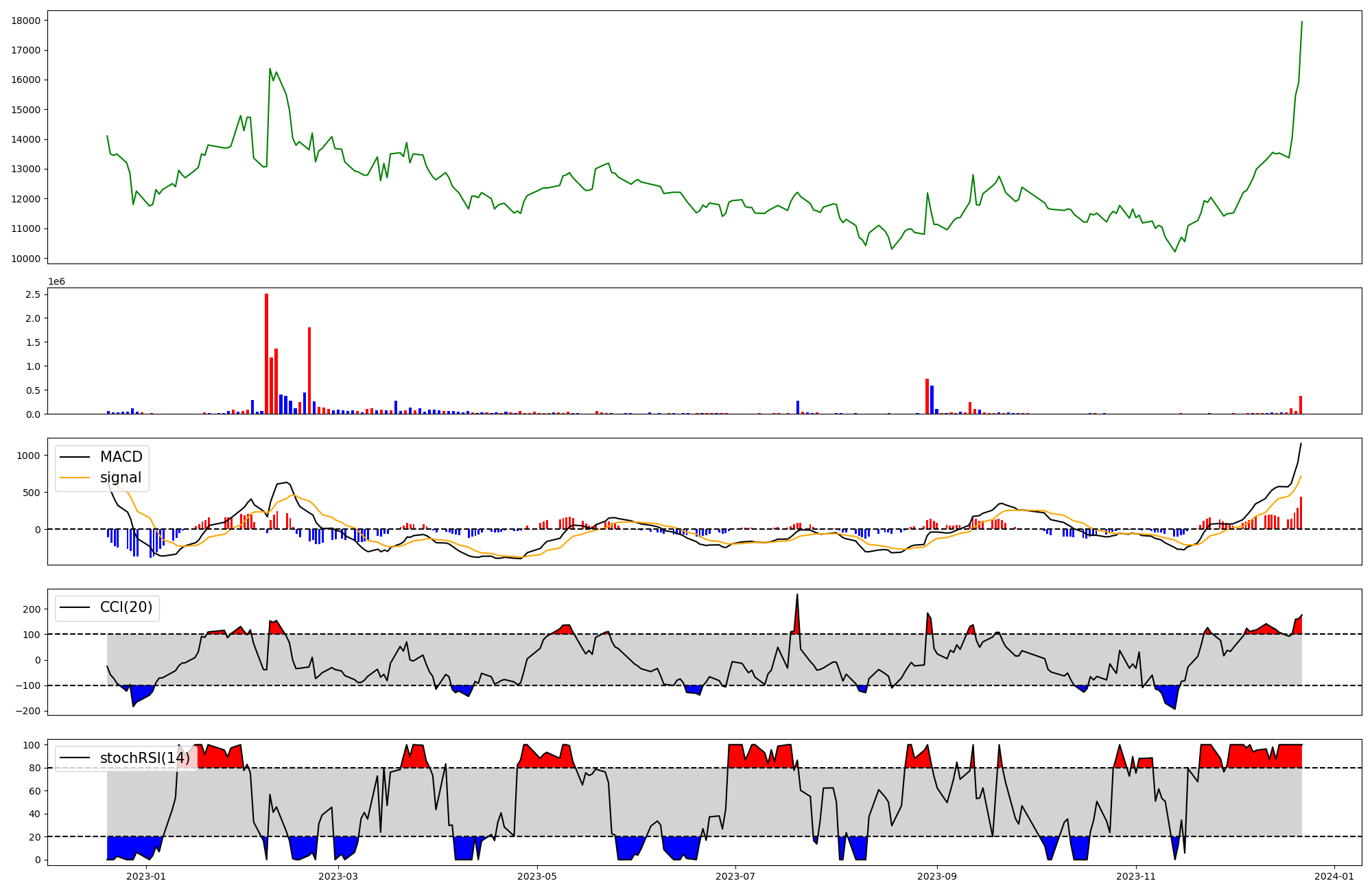Click the 2023-01 date tick label
This screenshot has width=1372, height=892.
pyautogui.click(x=146, y=876)
